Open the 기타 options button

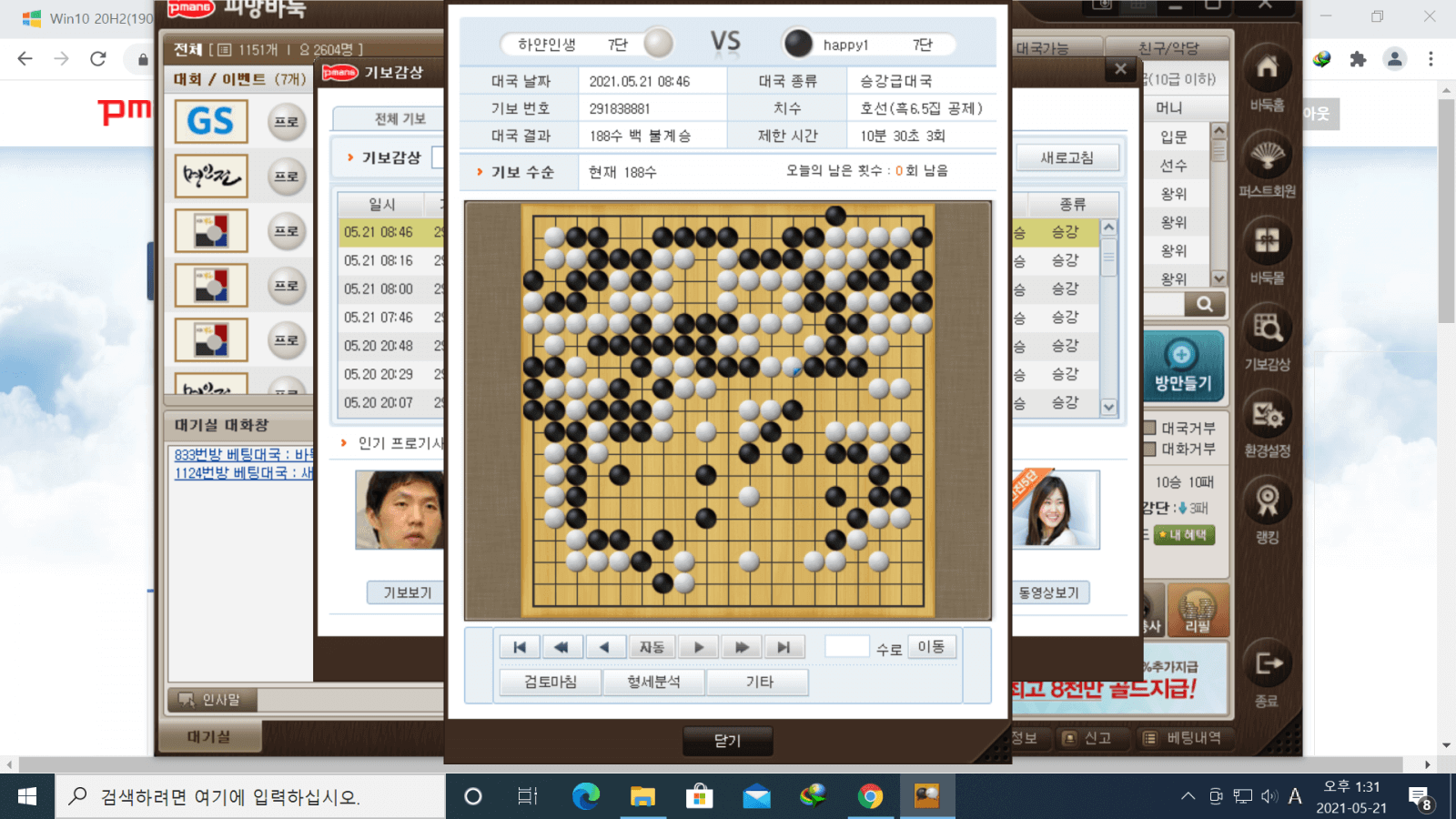[758, 682]
